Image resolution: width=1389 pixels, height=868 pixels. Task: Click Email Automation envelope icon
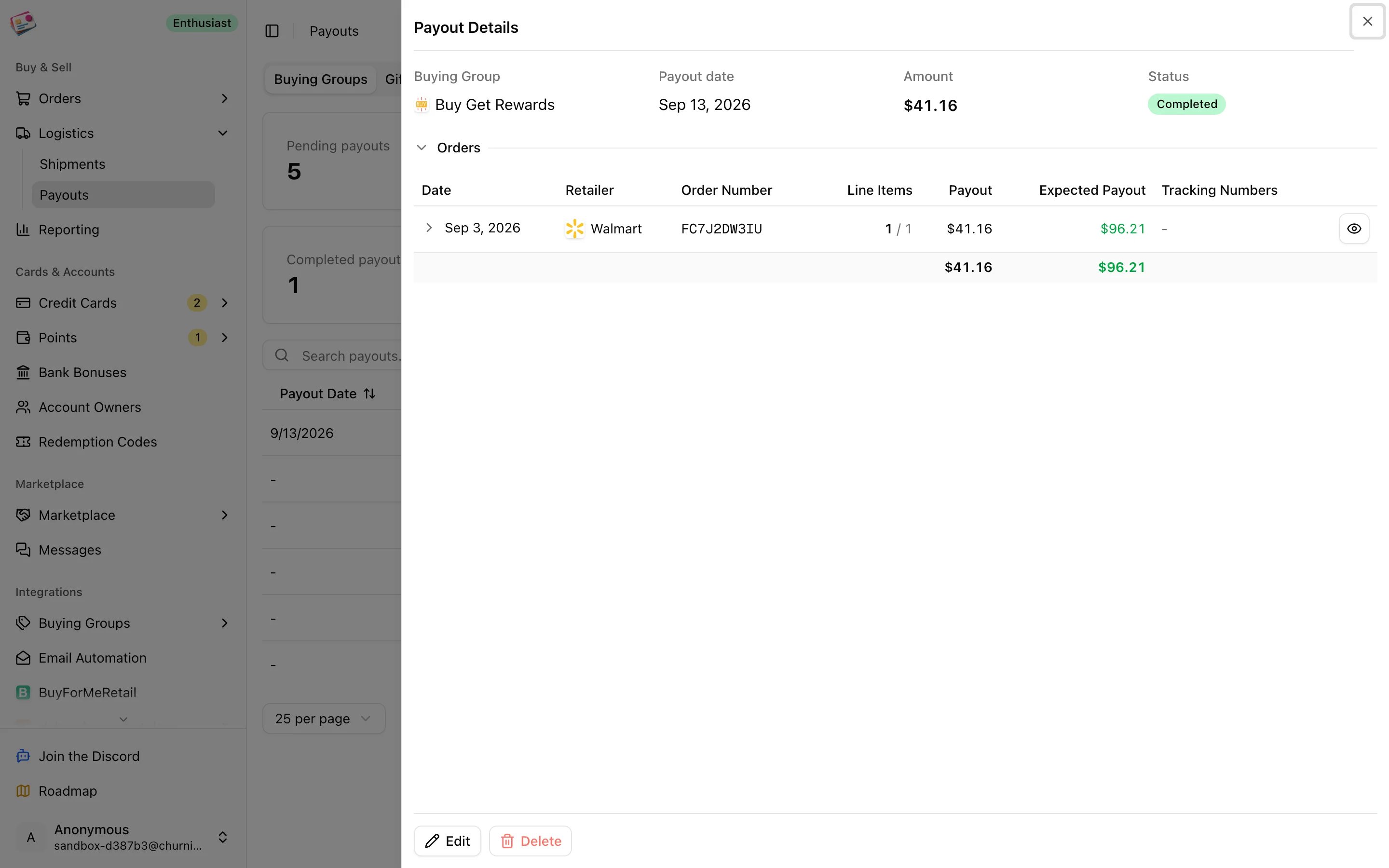click(x=23, y=658)
